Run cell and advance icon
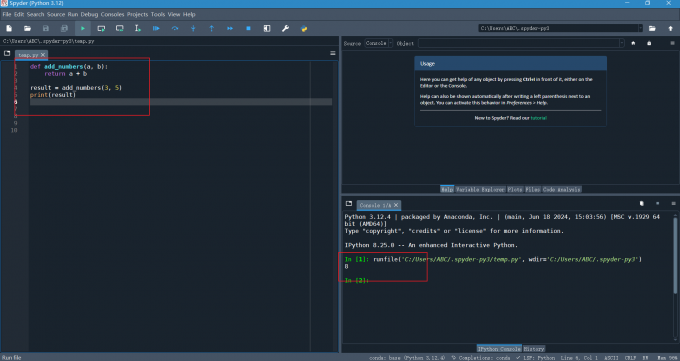The image size is (680, 361). (x=119, y=28)
